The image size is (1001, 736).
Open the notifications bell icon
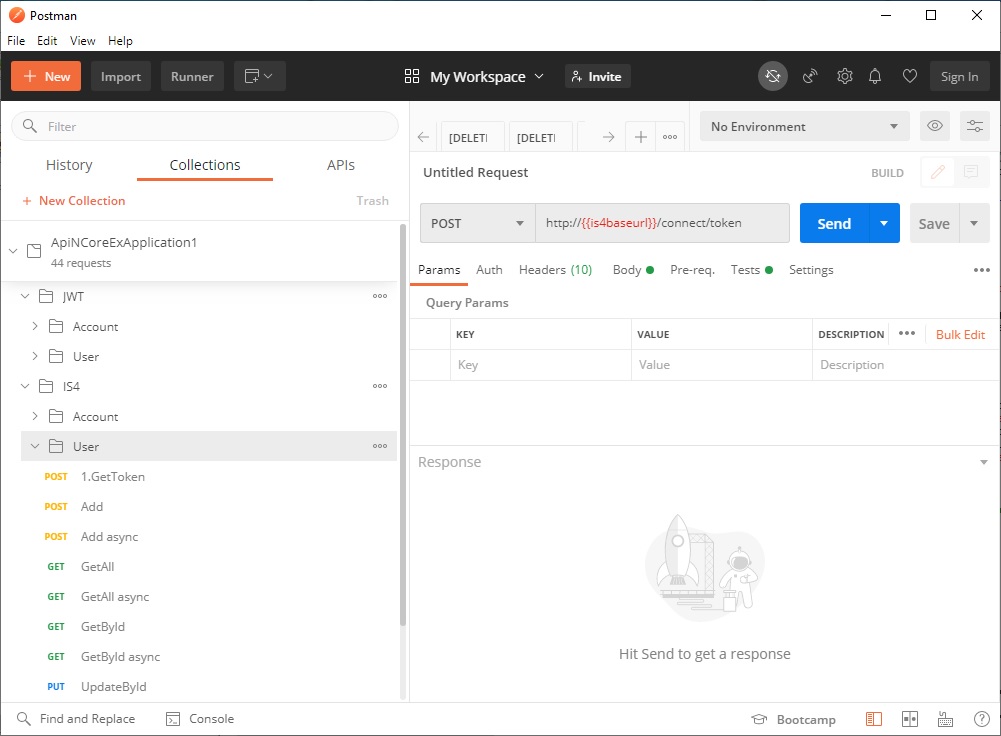pos(875,77)
